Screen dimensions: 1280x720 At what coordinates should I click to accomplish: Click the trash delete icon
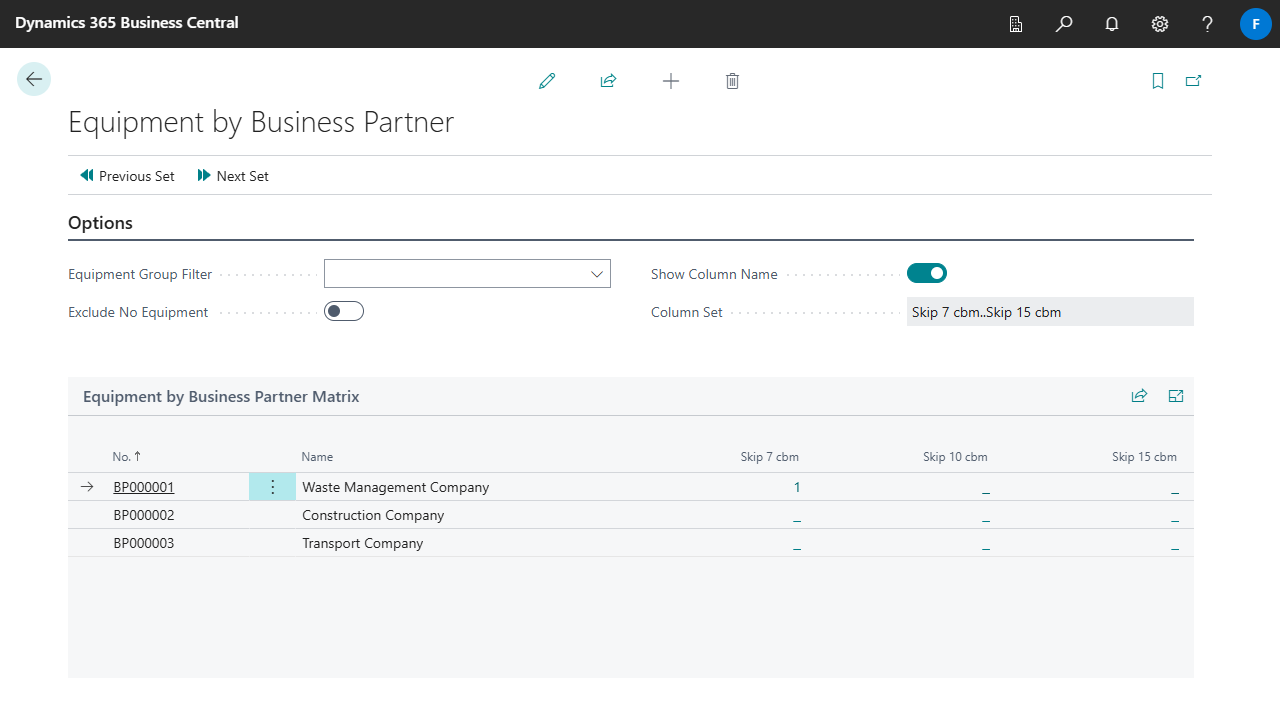[732, 81]
